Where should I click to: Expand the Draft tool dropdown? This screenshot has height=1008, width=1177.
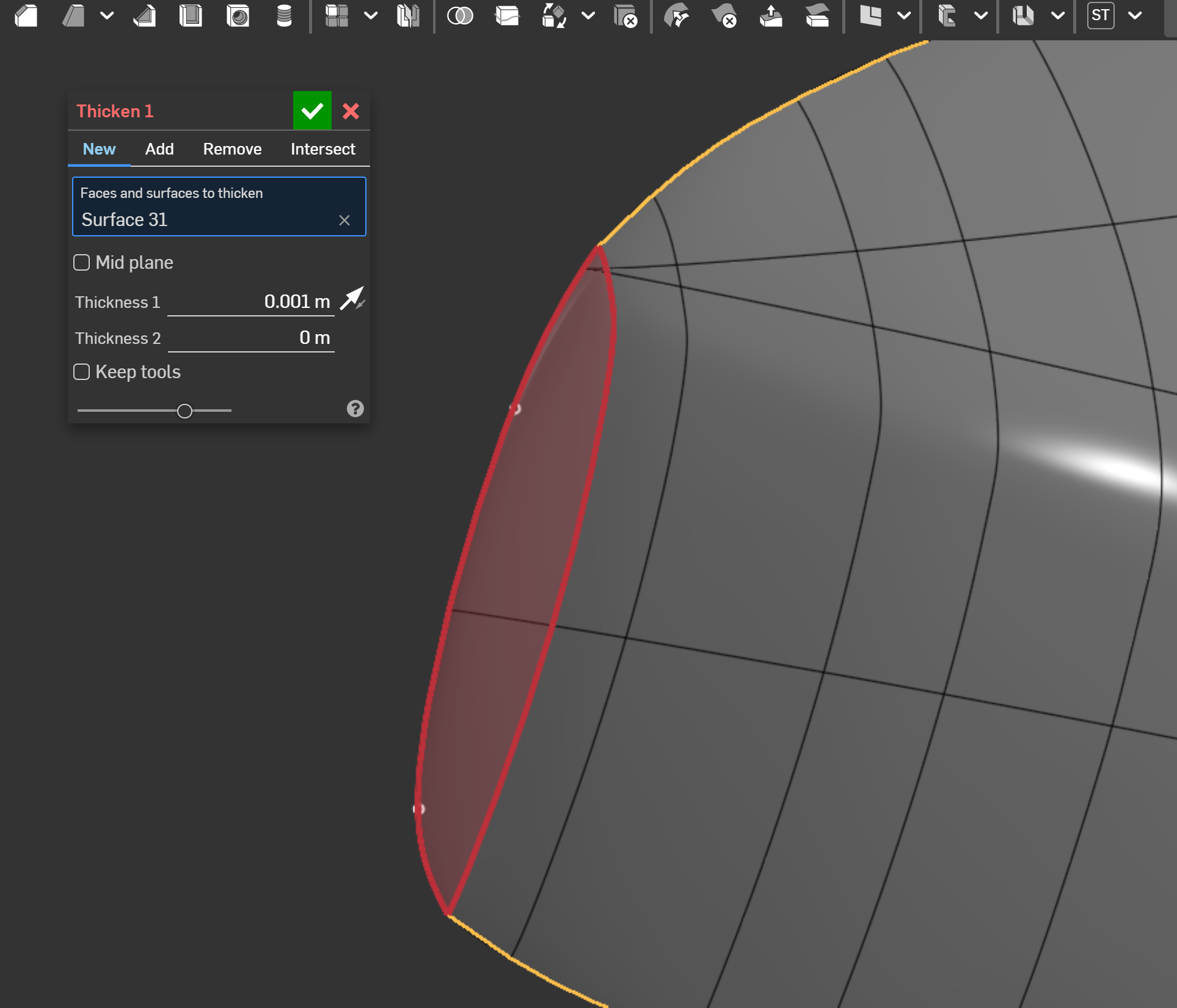107,16
